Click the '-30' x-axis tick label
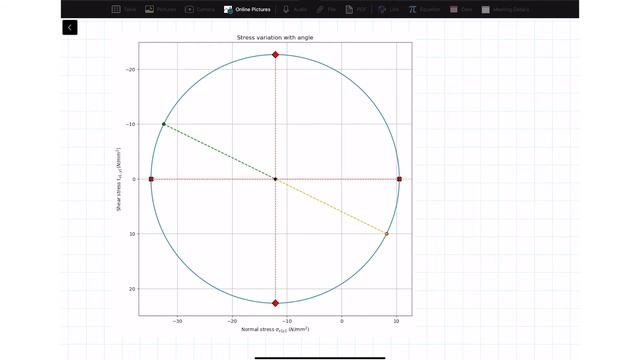640x360 pixels. point(177,321)
